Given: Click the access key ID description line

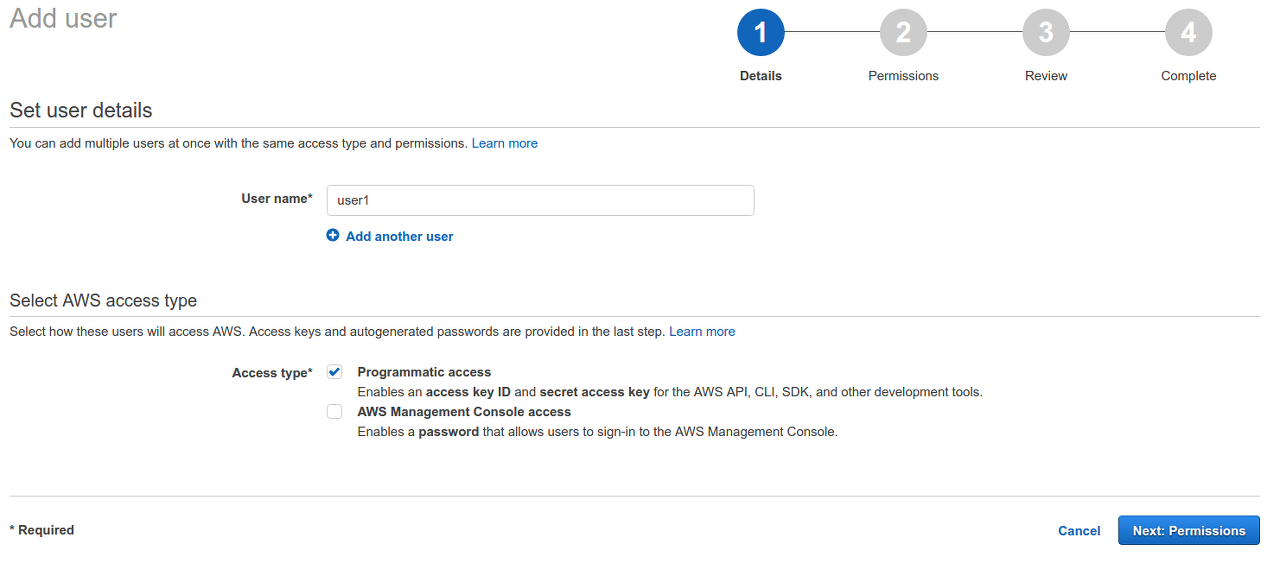Looking at the screenshot, I should 670,392.
